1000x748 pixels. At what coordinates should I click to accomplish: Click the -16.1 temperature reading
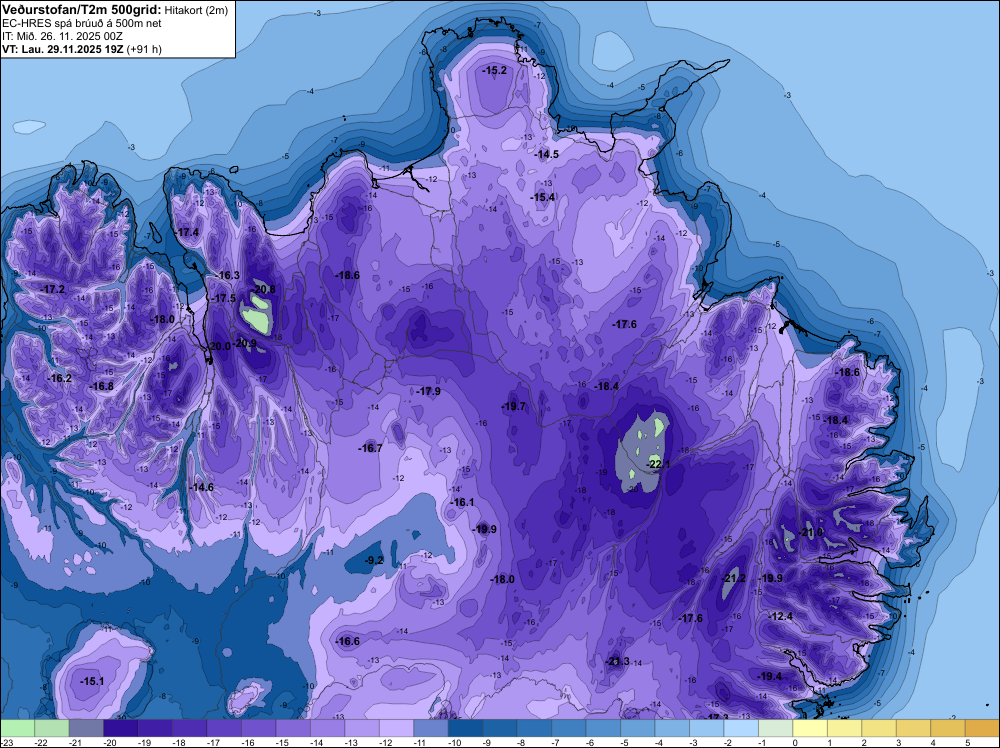[462, 502]
